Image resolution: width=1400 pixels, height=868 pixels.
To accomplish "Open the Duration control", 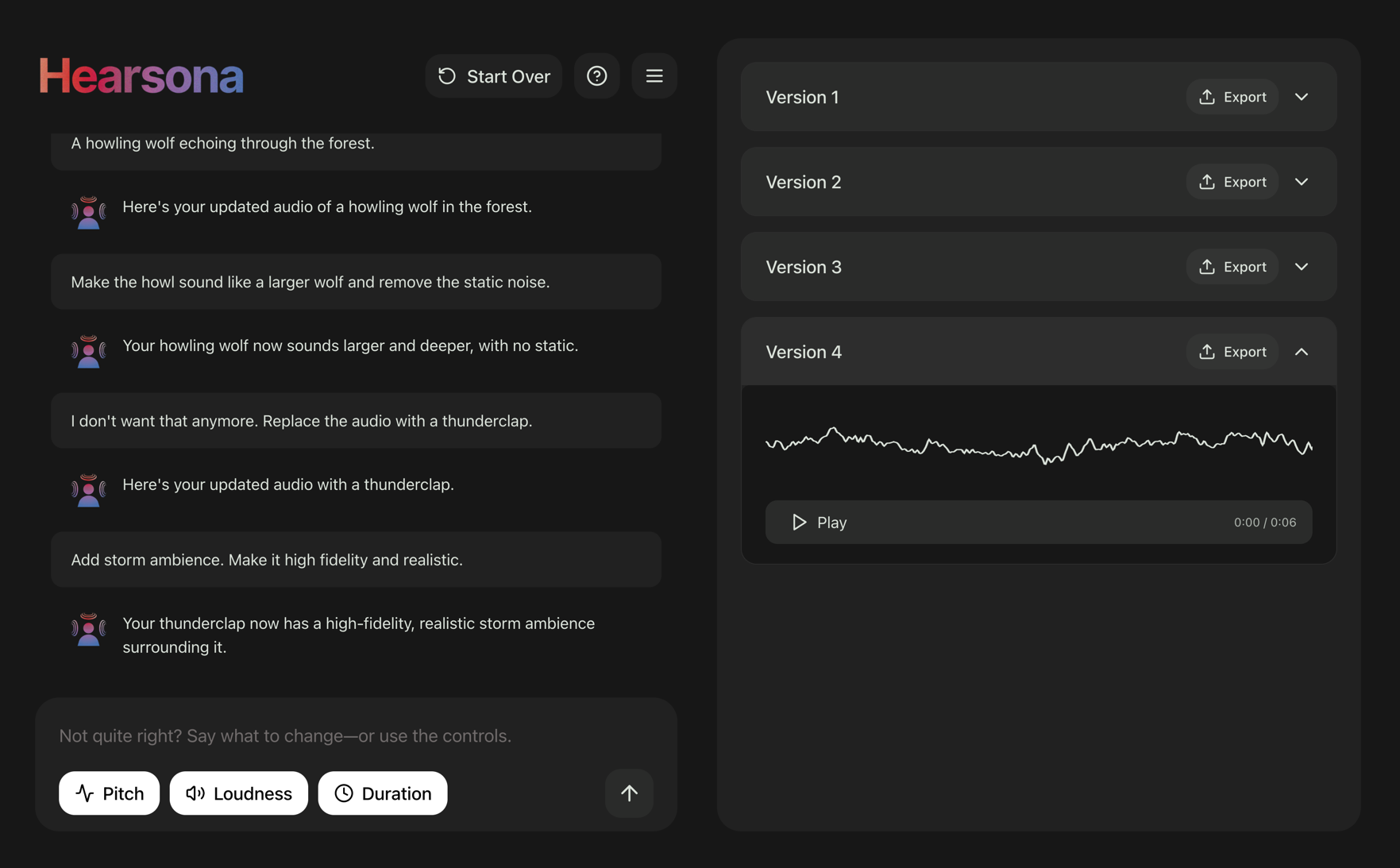I will pyautogui.click(x=382, y=793).
